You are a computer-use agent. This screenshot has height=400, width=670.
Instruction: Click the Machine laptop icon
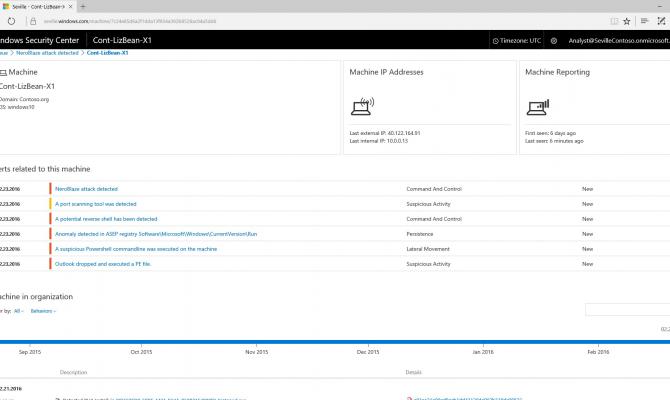(x=3, y=73)
